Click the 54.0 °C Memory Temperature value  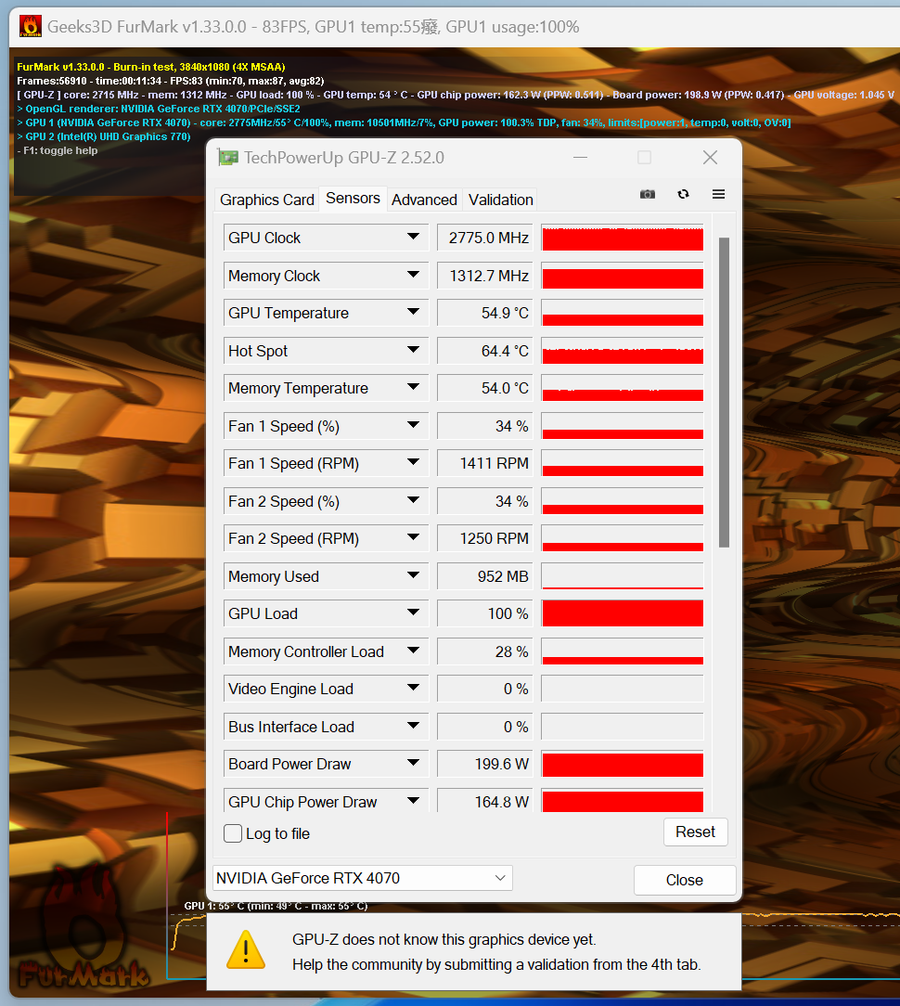coord(486,388)
